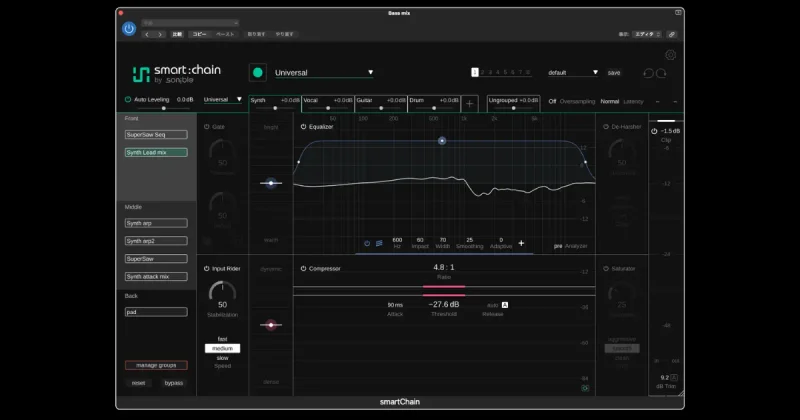Toggle the De-Harsher module power

tap(606, 127)
